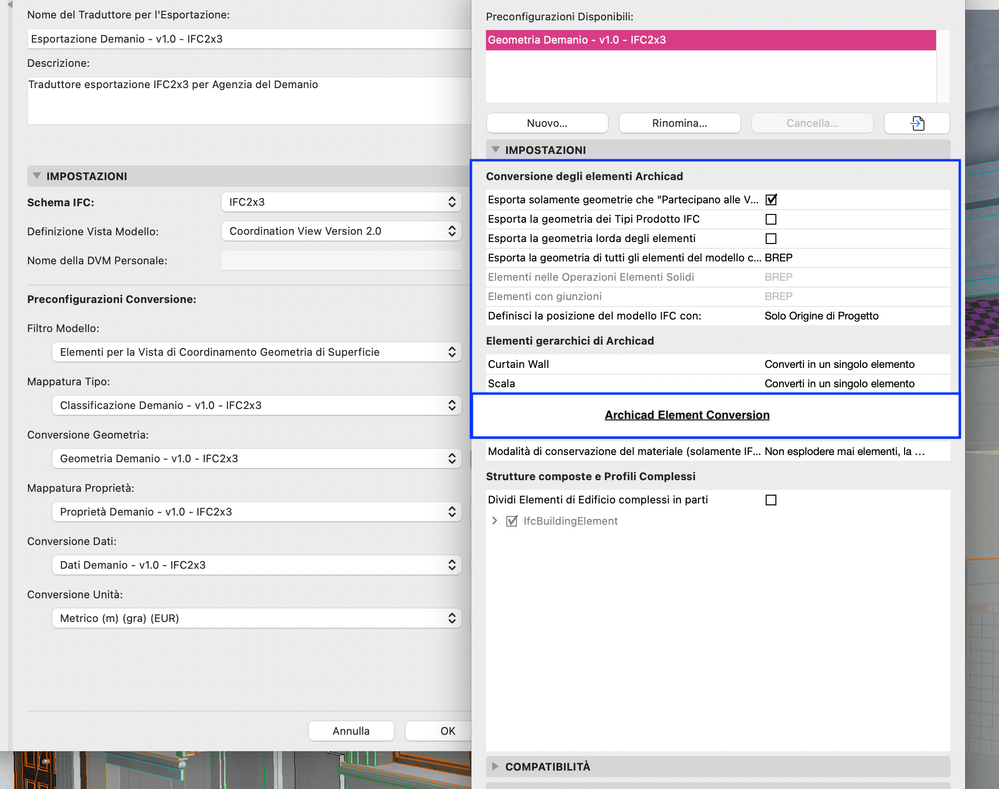
Task: Open the Filtro Modello dropdown
Action: pyautogui.click(x=257, y=352)
